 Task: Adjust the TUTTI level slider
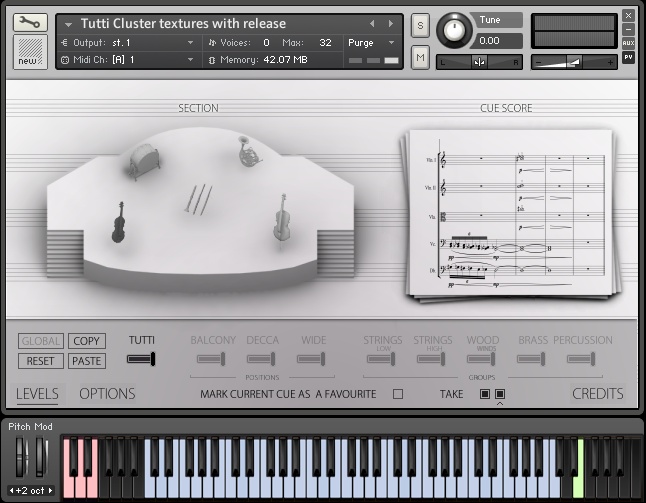pyautogui.click(x=141, y=359)
